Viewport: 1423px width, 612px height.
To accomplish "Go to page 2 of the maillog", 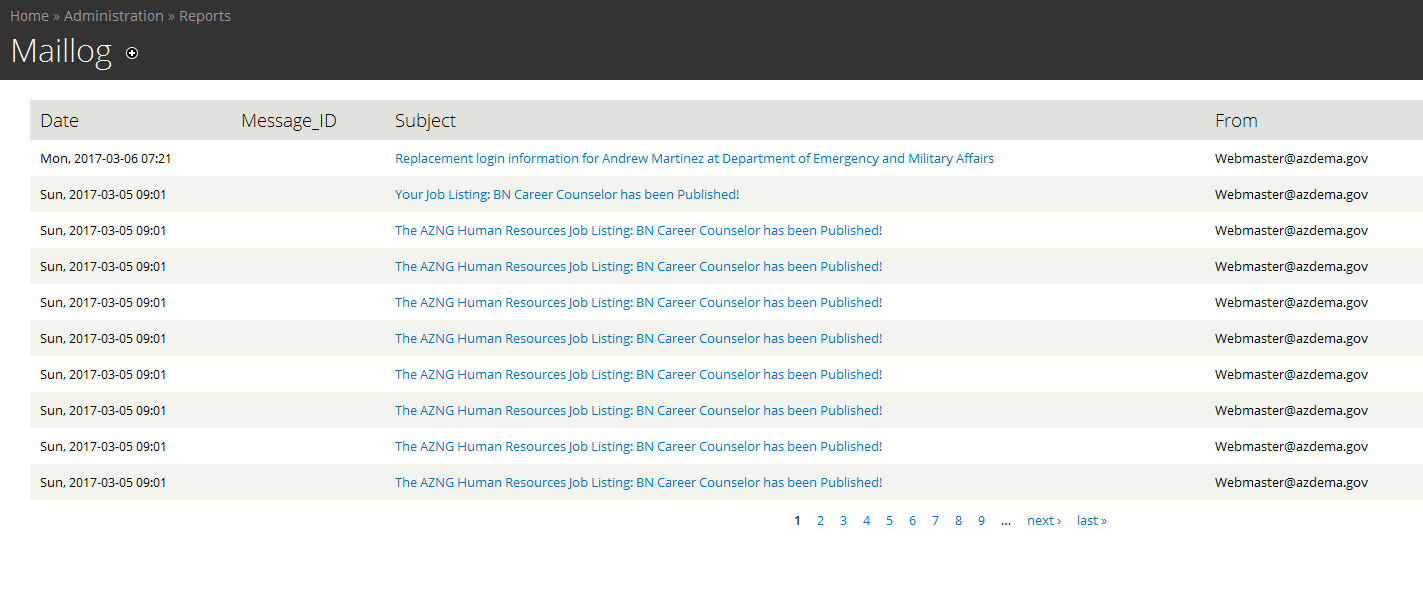I will click(820, 521).
